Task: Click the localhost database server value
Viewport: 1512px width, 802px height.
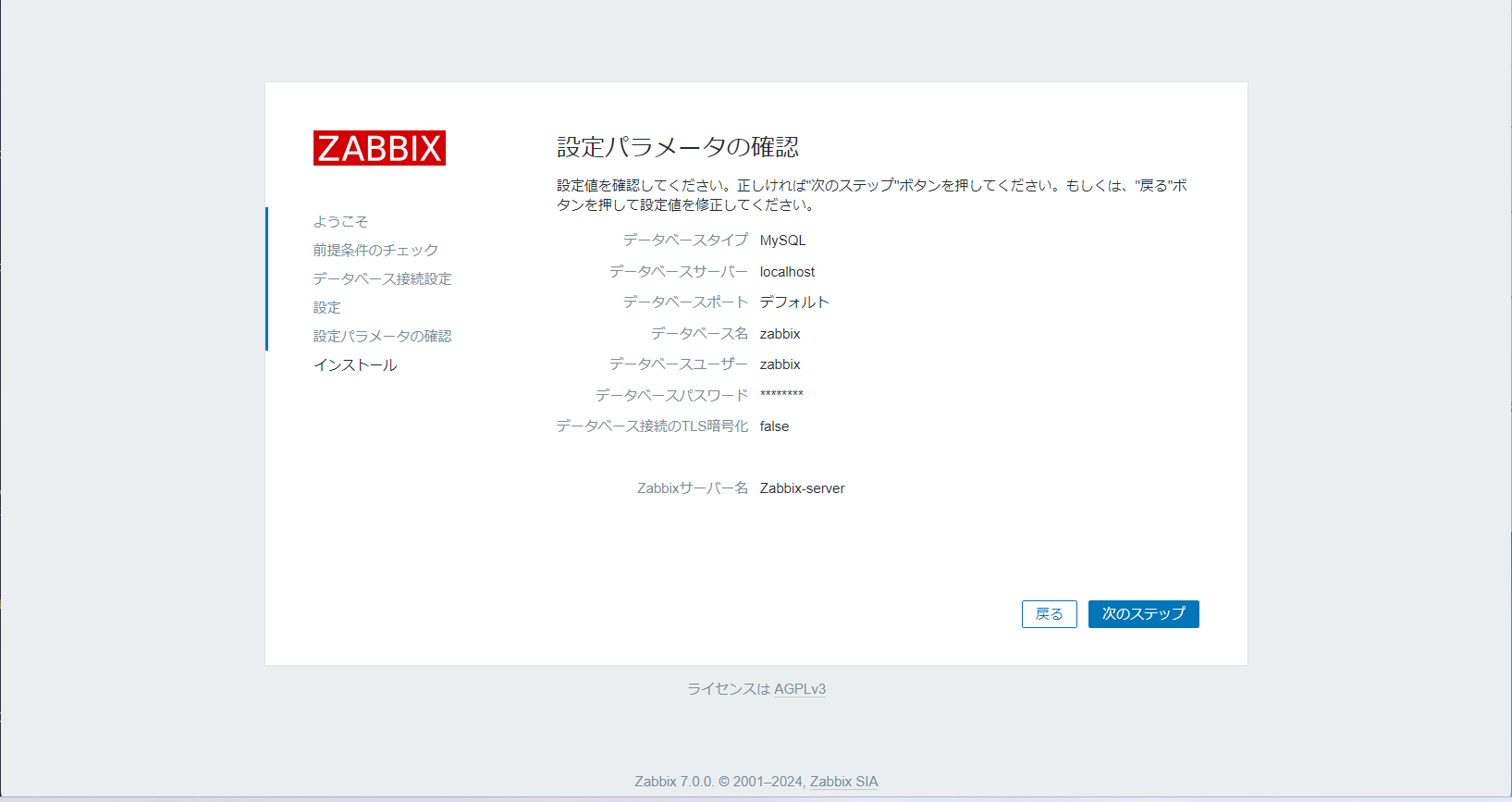Action: coord(787,272)
